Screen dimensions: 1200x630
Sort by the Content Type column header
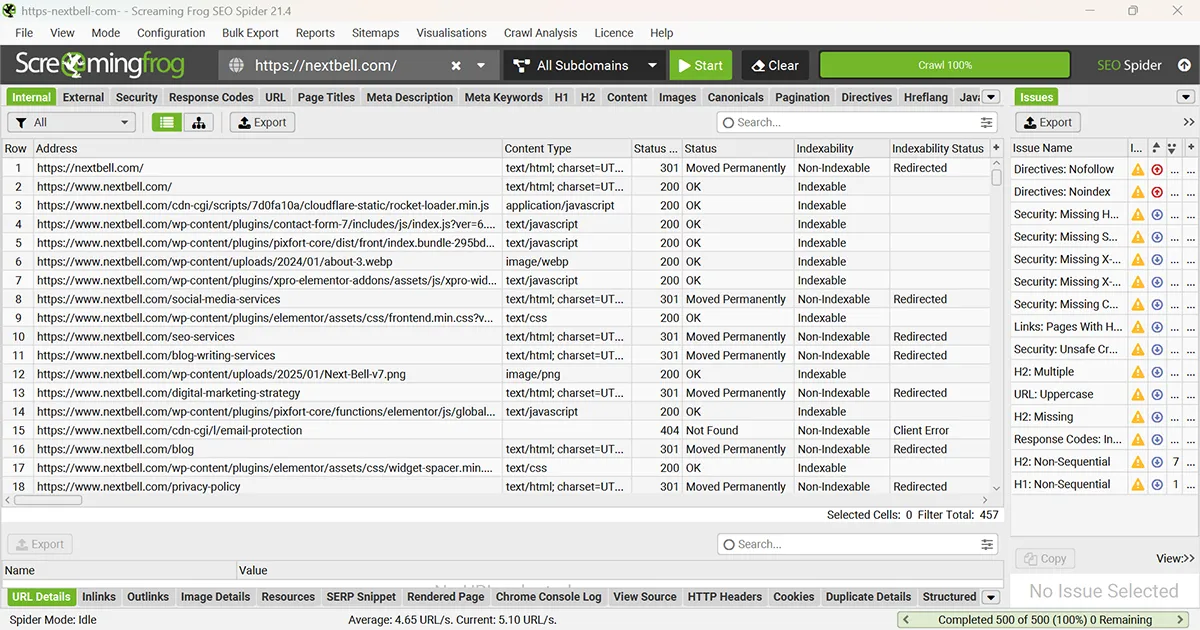point(566,148)
